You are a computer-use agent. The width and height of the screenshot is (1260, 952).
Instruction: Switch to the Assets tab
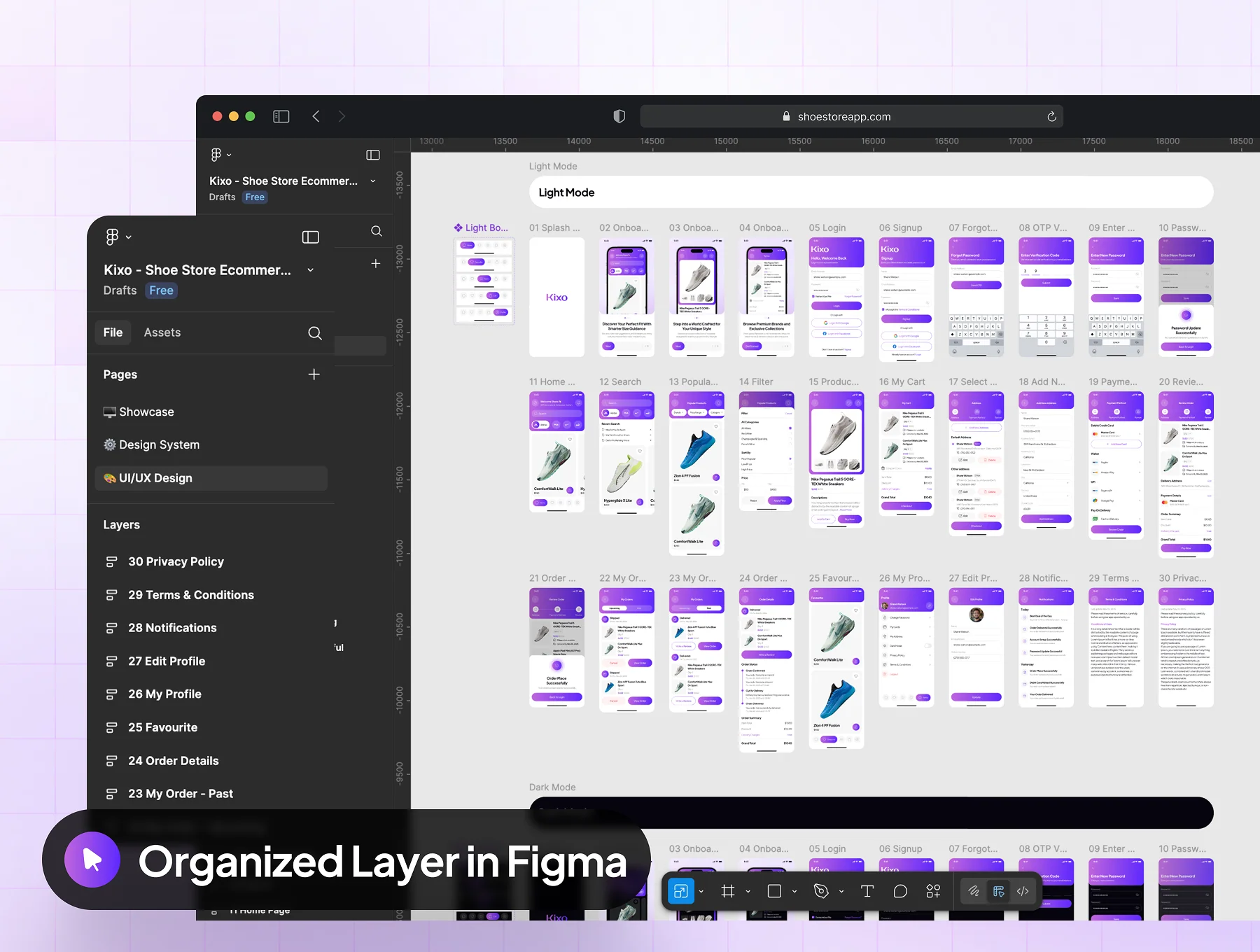[162, 332]
